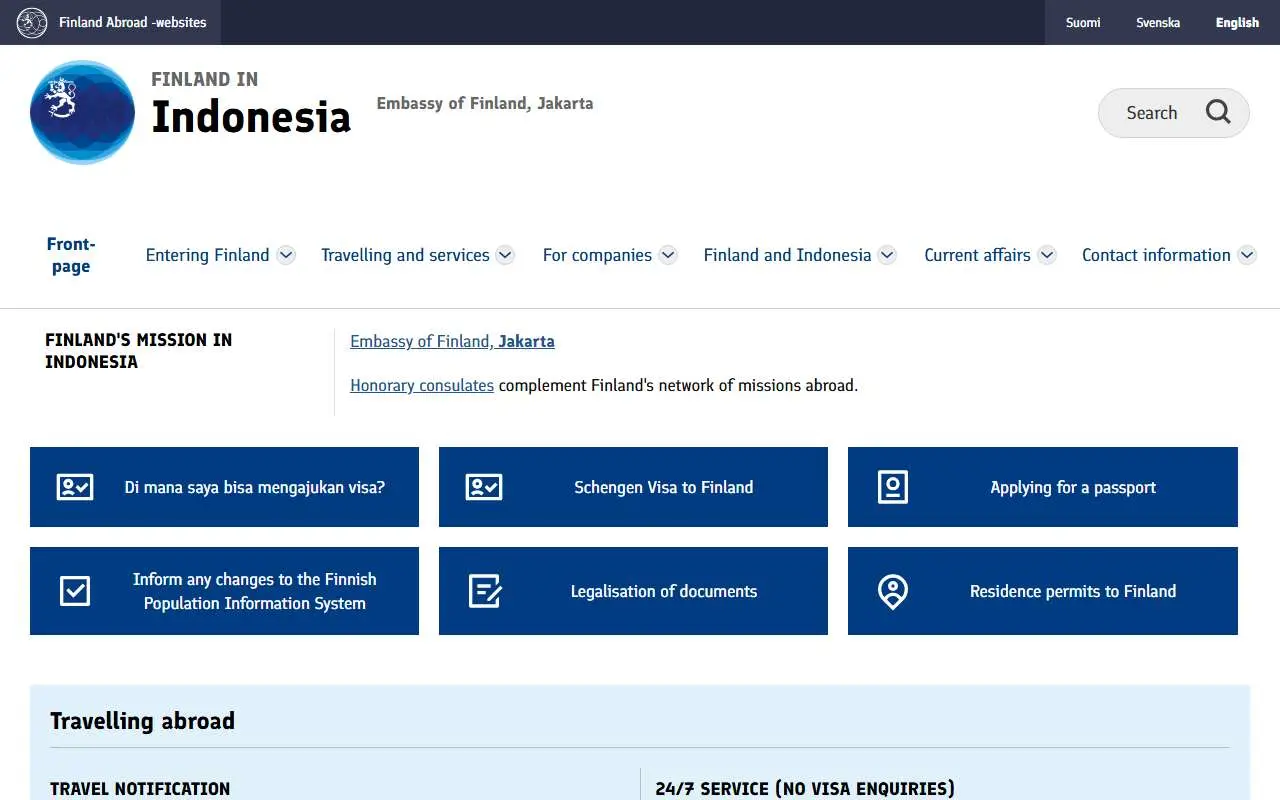
Task: Expand the Entering Finland submenu chevron
Action: 286,255
